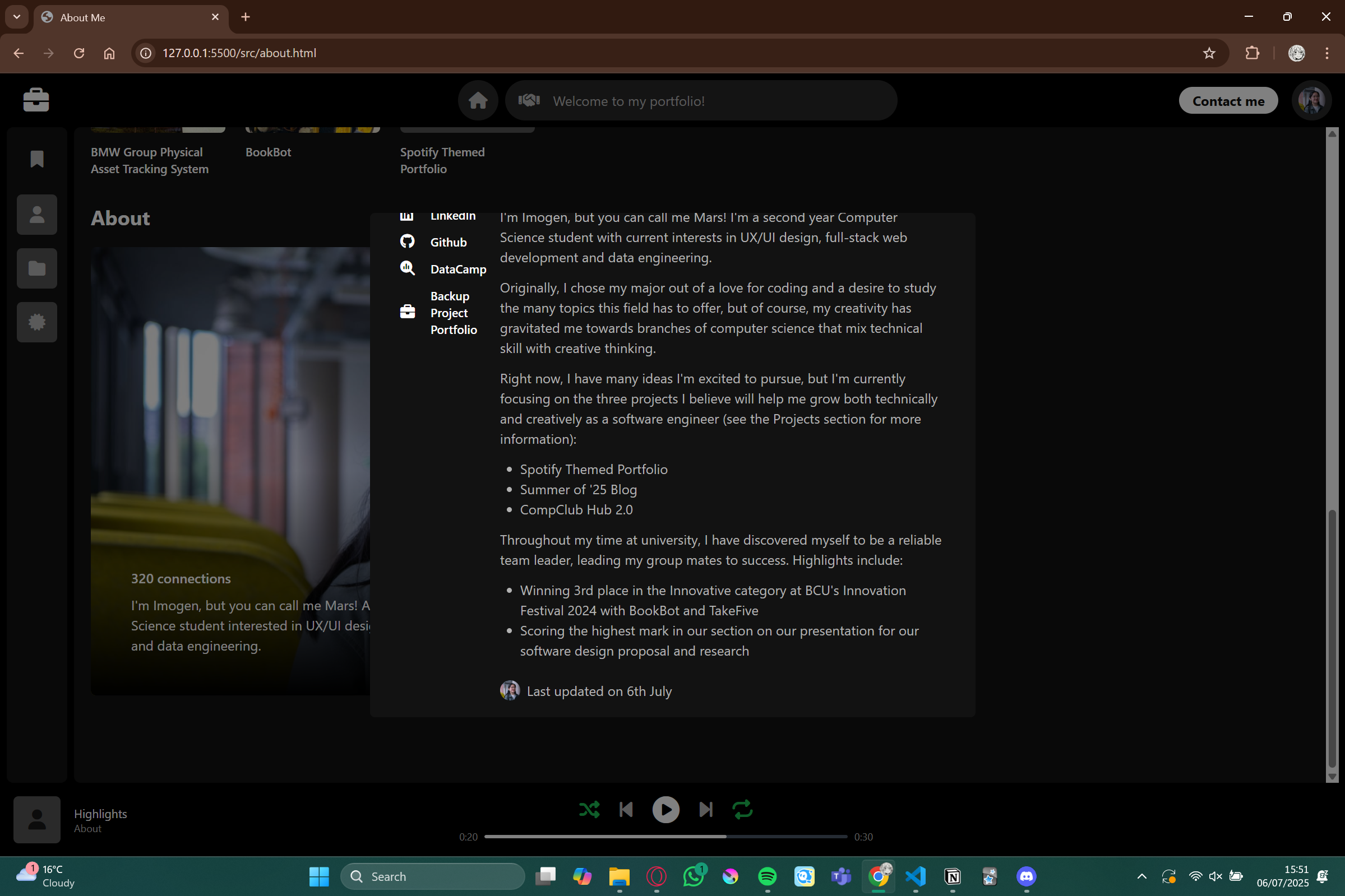
Task: Expand the hidden system tray icons
Action: [x=1141, y=876]
